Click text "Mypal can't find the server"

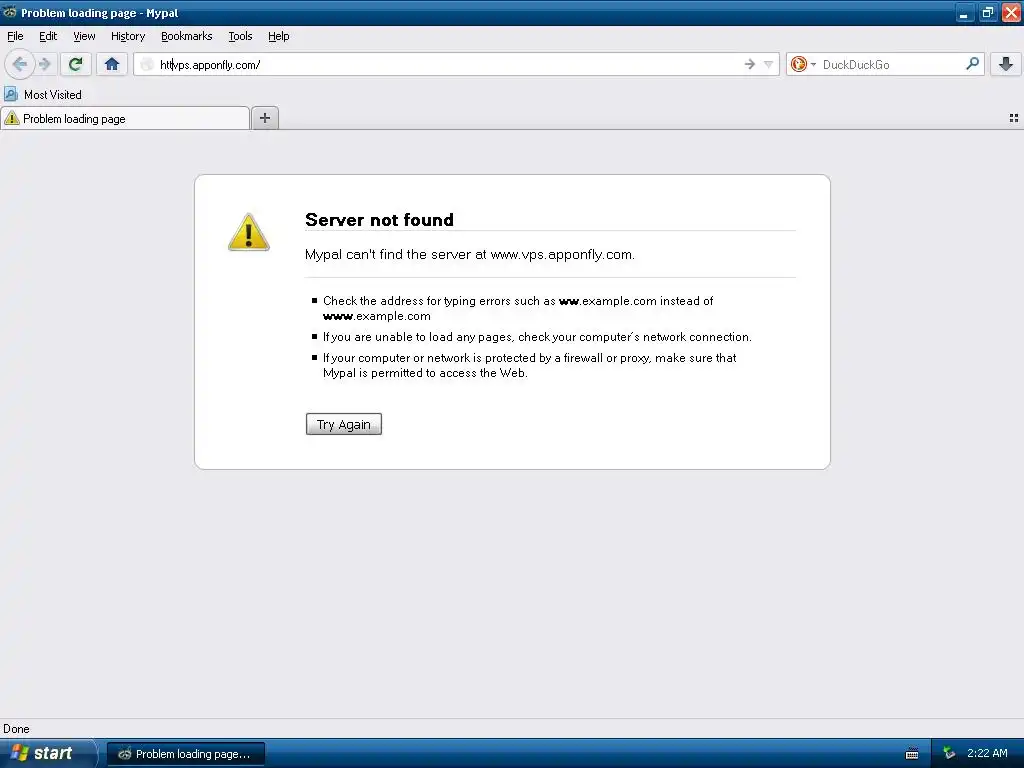coord(388,255)
